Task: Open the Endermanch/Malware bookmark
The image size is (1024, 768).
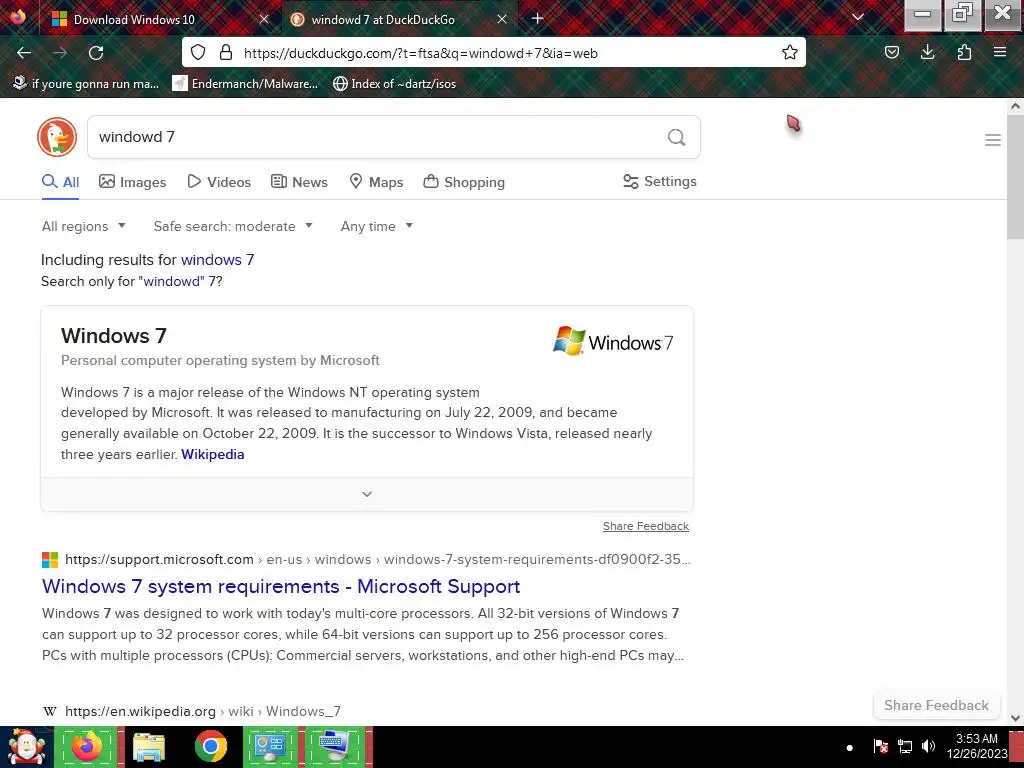Action: 245,84
